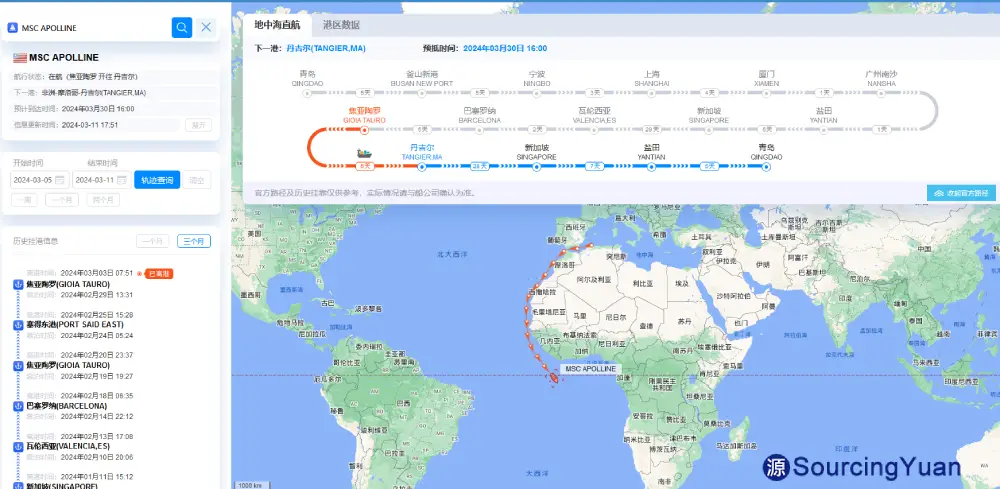Viewport: 1000px width, 489px height.
Task: Click the red ship marker on the map
Action: (554, 379)
